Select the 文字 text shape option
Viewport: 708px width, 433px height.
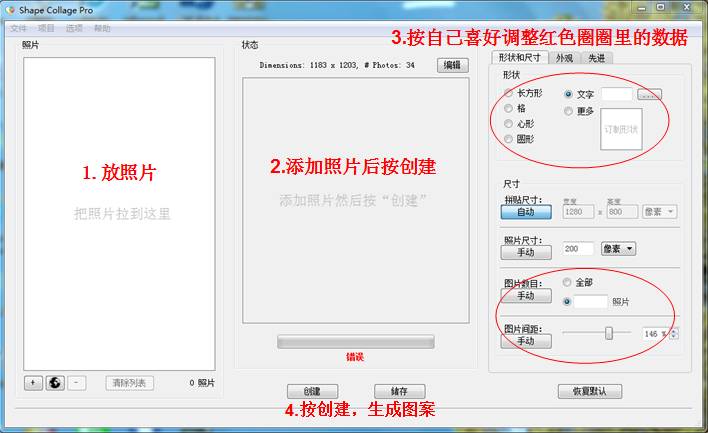tap(568, 94)
